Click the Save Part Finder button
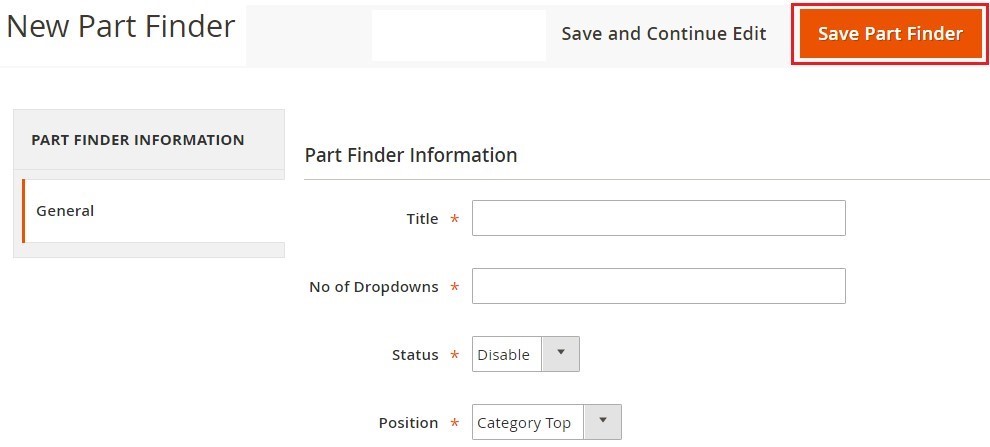The height and width of the screenshot is (447, 990). pyautogui.click(x=889, y=34)
